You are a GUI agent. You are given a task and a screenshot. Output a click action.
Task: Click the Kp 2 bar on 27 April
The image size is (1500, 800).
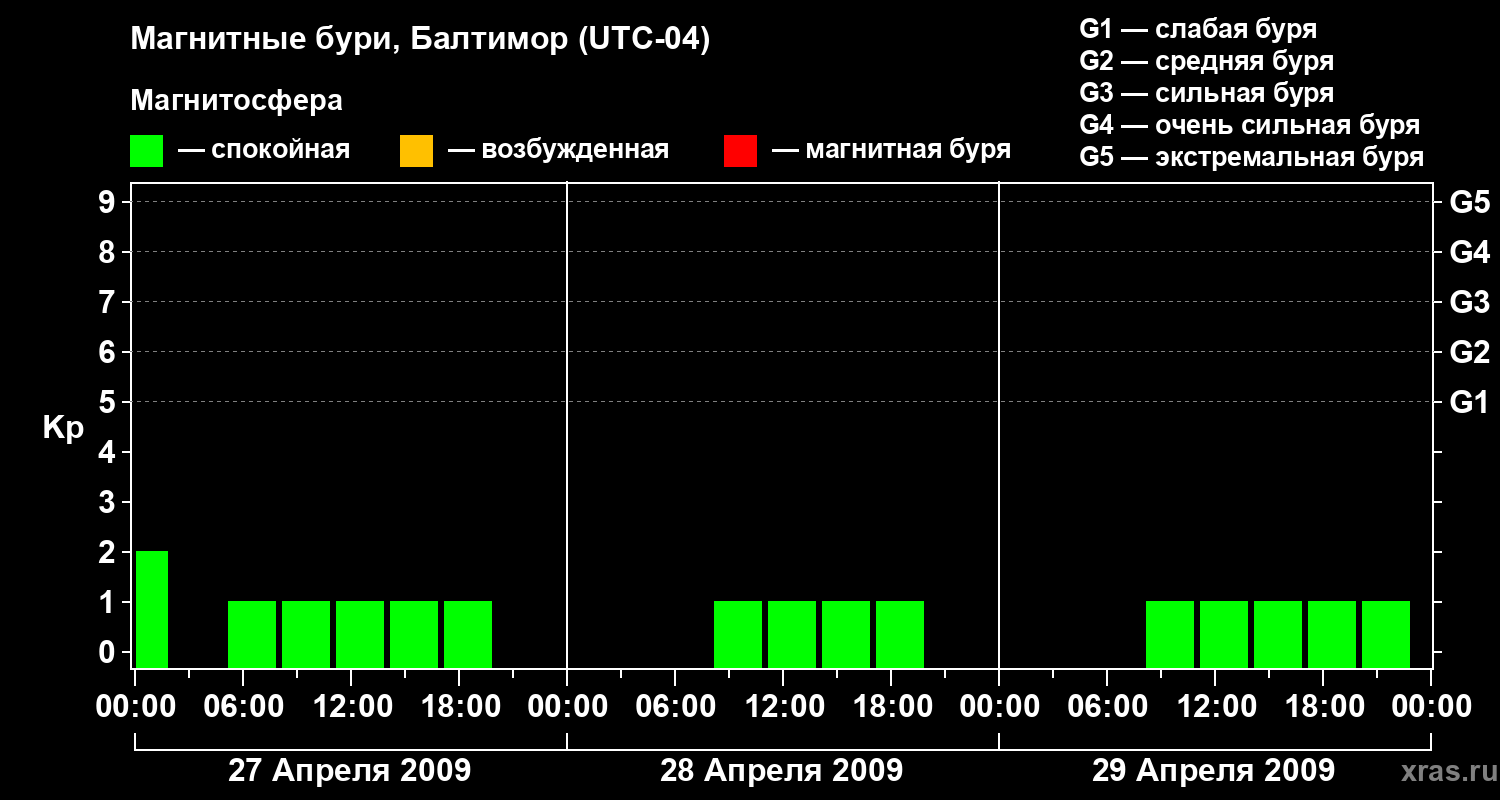tap(152, 609)
